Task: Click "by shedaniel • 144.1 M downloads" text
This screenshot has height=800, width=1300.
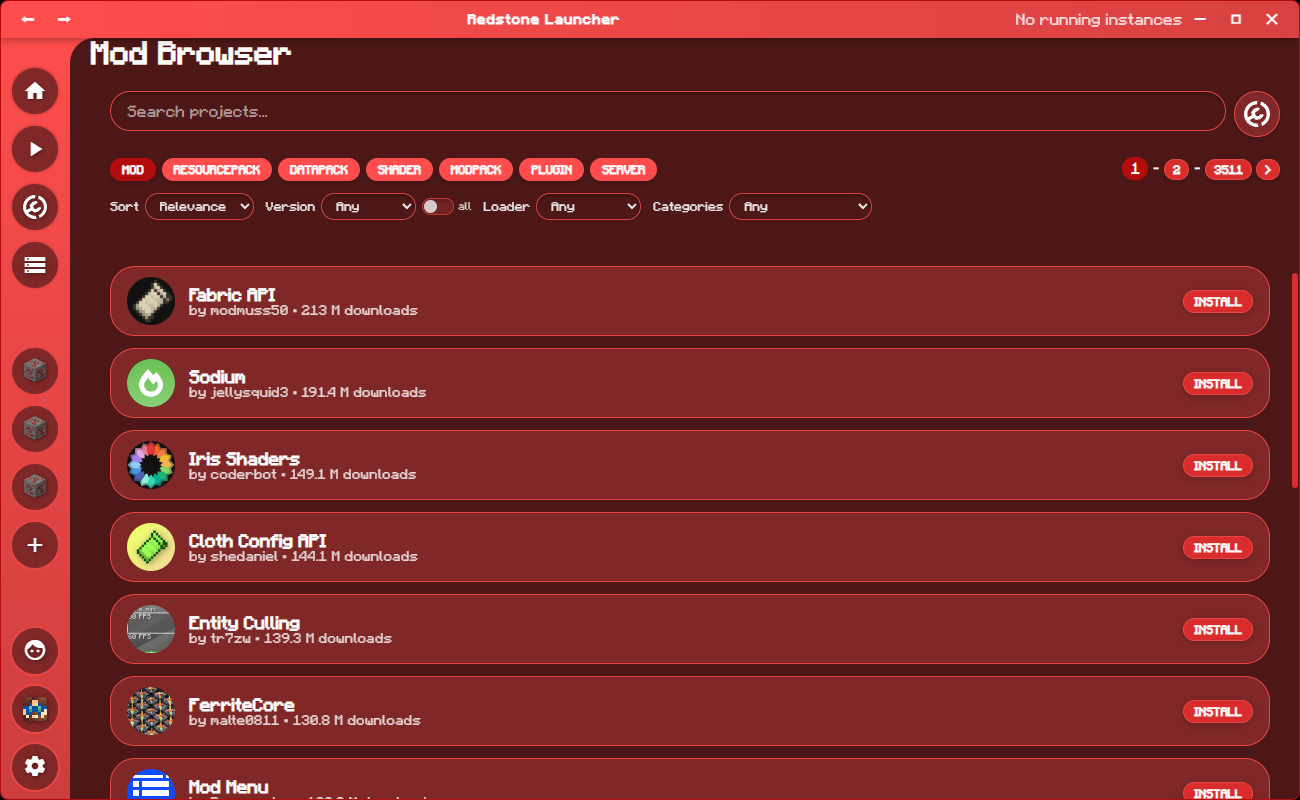Action: coord(304,557)
